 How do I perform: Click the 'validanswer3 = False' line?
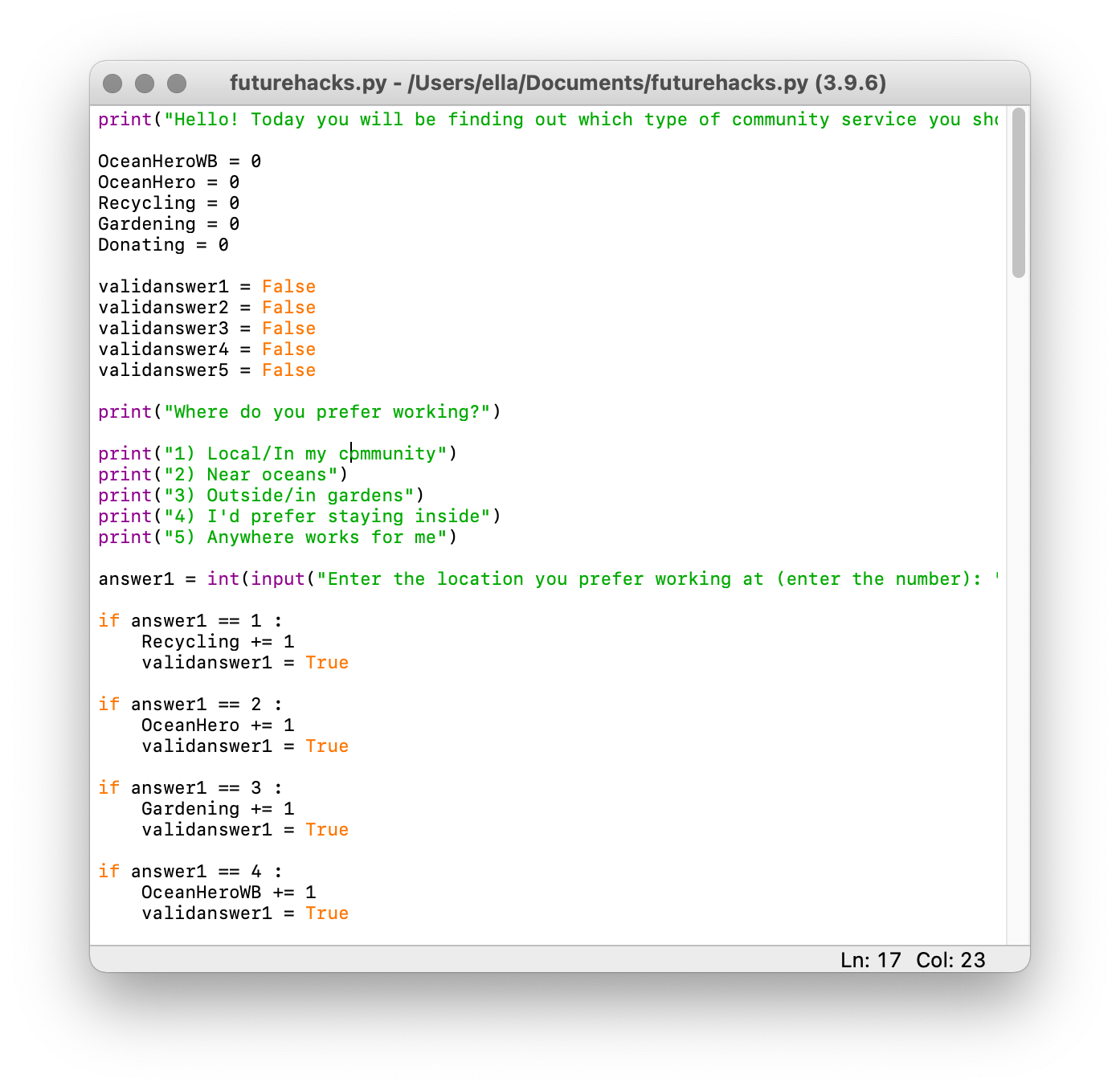tap(207, 329)
